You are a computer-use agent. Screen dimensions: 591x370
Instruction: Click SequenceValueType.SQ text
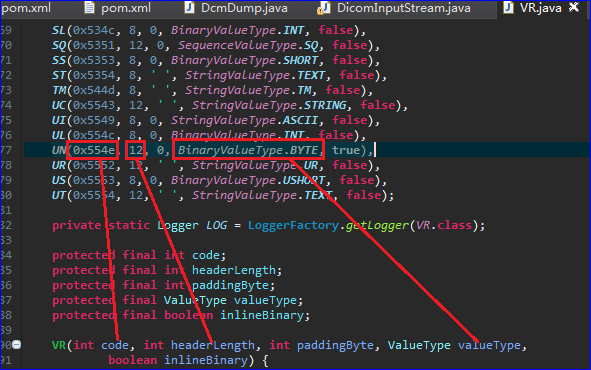point(248,45)
